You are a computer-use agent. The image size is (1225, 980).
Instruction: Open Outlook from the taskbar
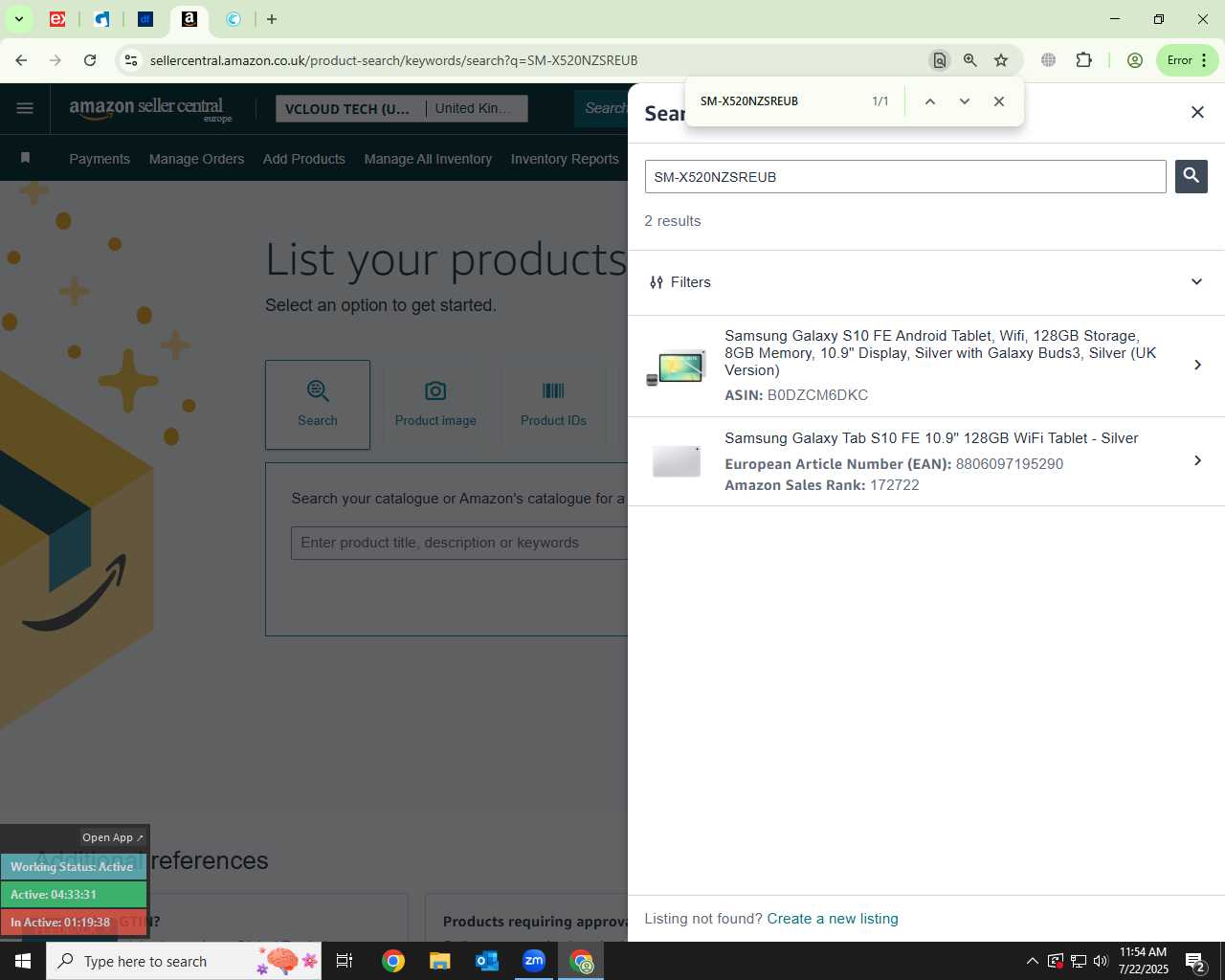[x=486, y=961]
